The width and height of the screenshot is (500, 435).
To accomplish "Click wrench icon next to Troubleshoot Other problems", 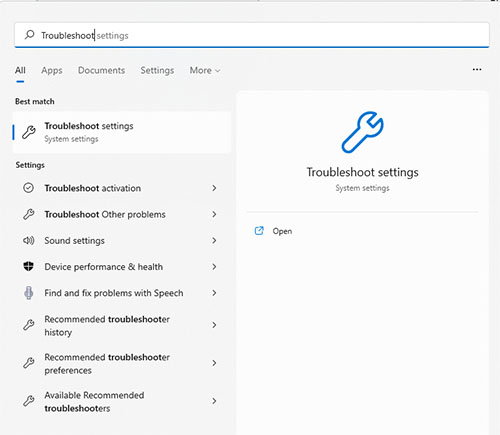I will click(x=29, y=214).
